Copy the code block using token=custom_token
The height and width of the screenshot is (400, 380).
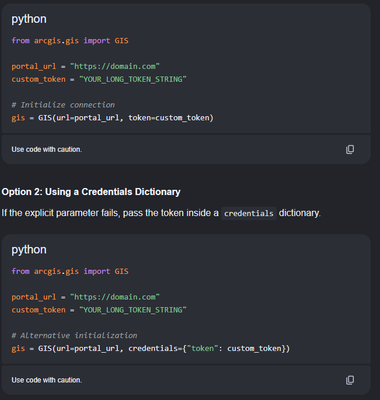click(350, 149)
